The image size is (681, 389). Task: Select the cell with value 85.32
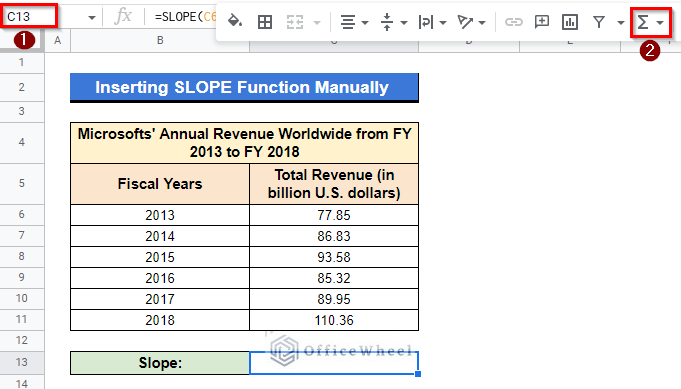coord(334,278)
